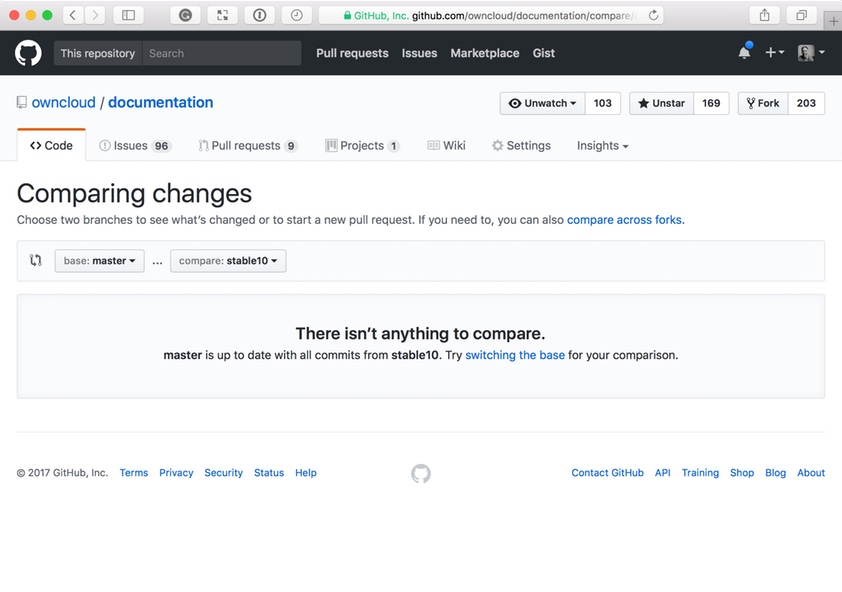The height and width of the screenshot is (592, 842).
Task: Open the base: master branch dropdown
Action: tap(99, 260)
